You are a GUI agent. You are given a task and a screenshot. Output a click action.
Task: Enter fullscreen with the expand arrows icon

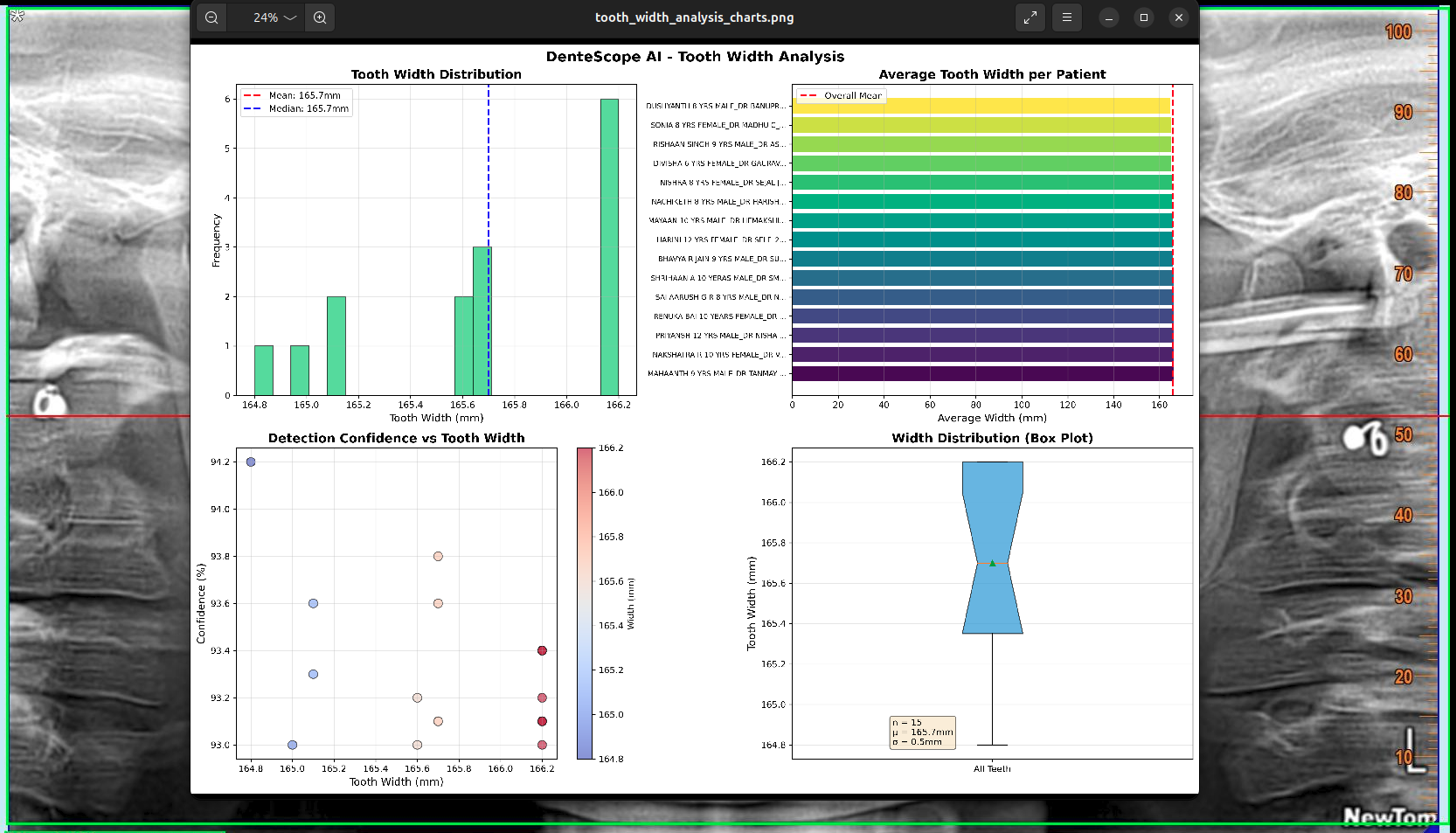click(1030, 17)
